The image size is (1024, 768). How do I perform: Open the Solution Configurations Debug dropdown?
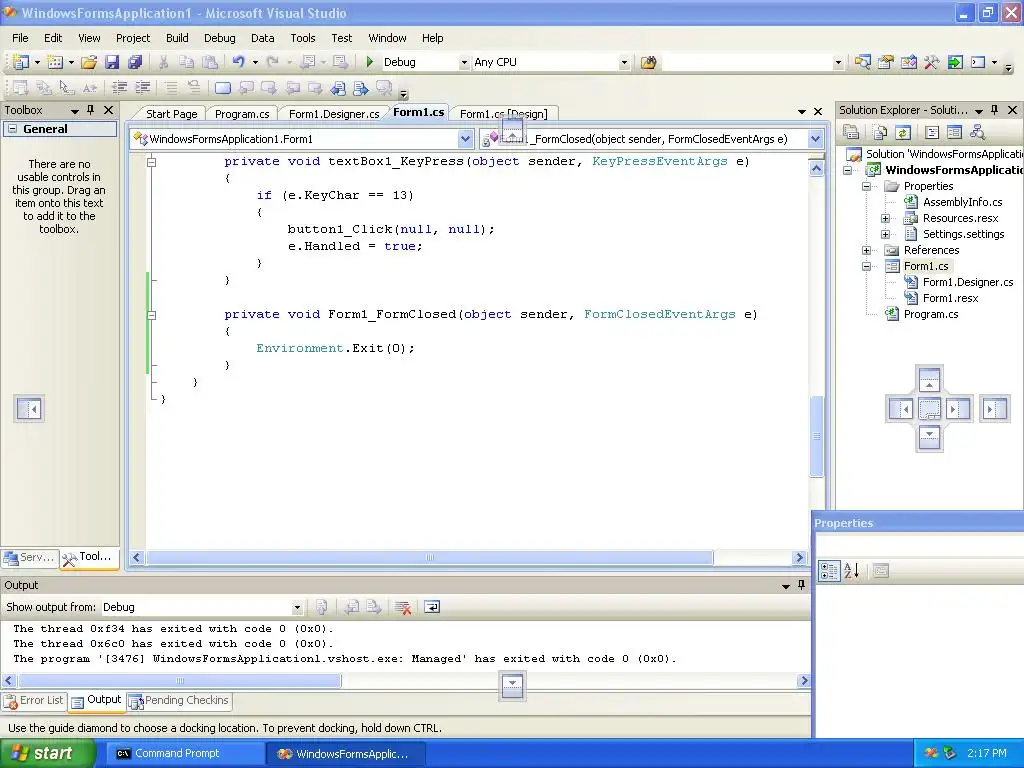click(x=464, y=63)
